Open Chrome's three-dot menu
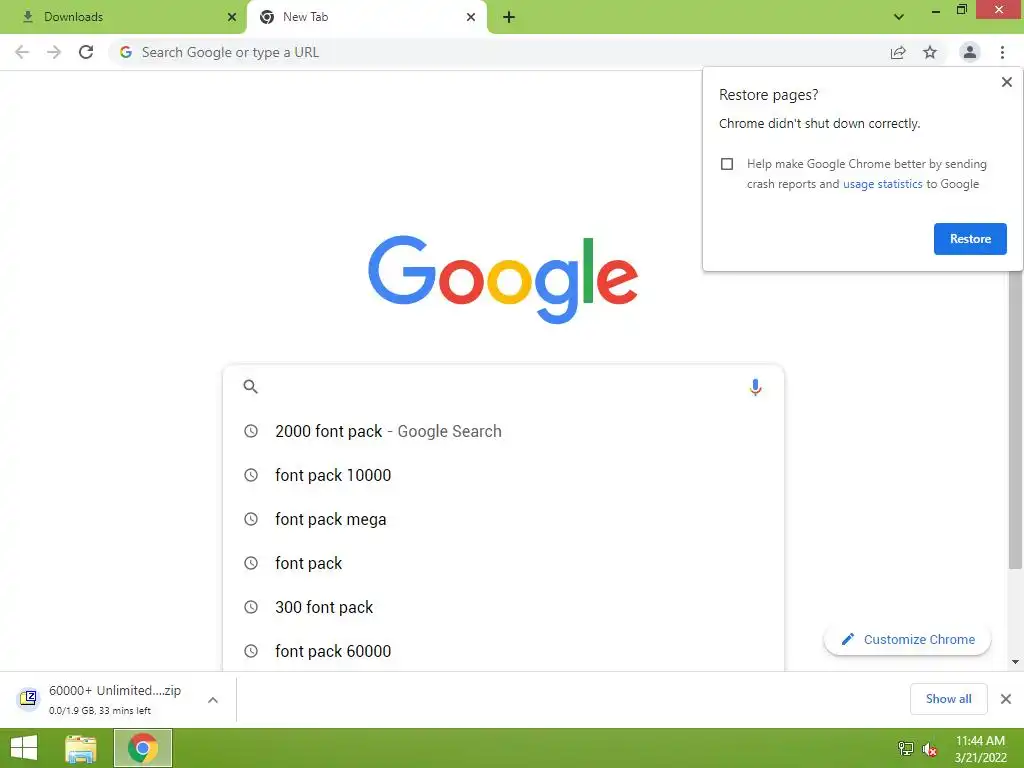This screenshot has height=768, width=1024. pos(1002,52)
